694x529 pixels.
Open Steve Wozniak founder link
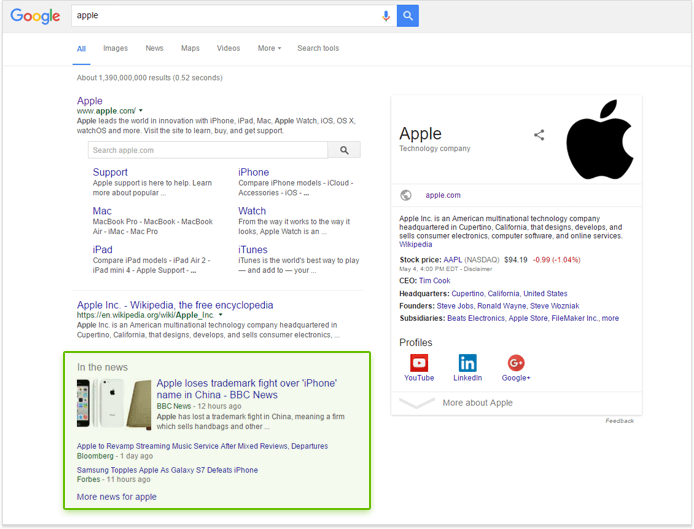click(555, 306)
